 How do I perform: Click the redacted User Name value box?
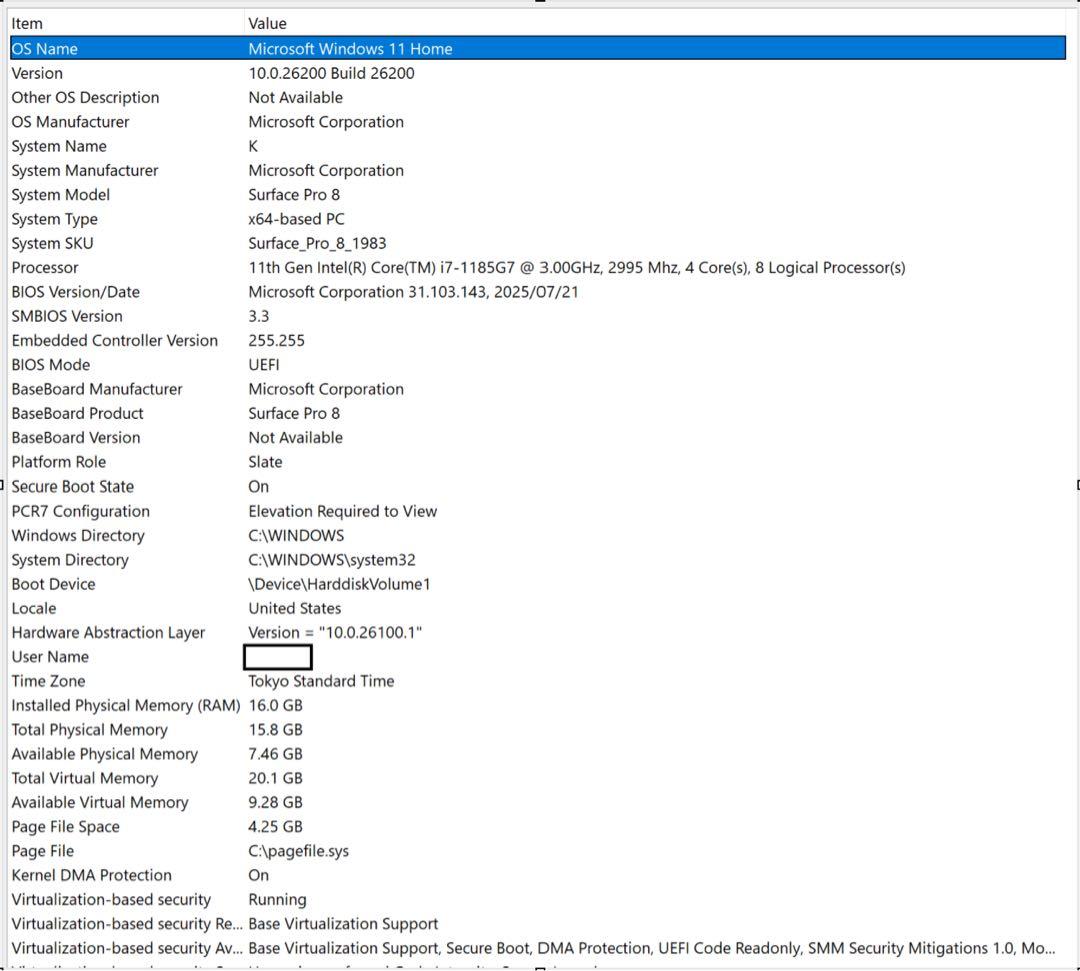click(x=276, y=656)
